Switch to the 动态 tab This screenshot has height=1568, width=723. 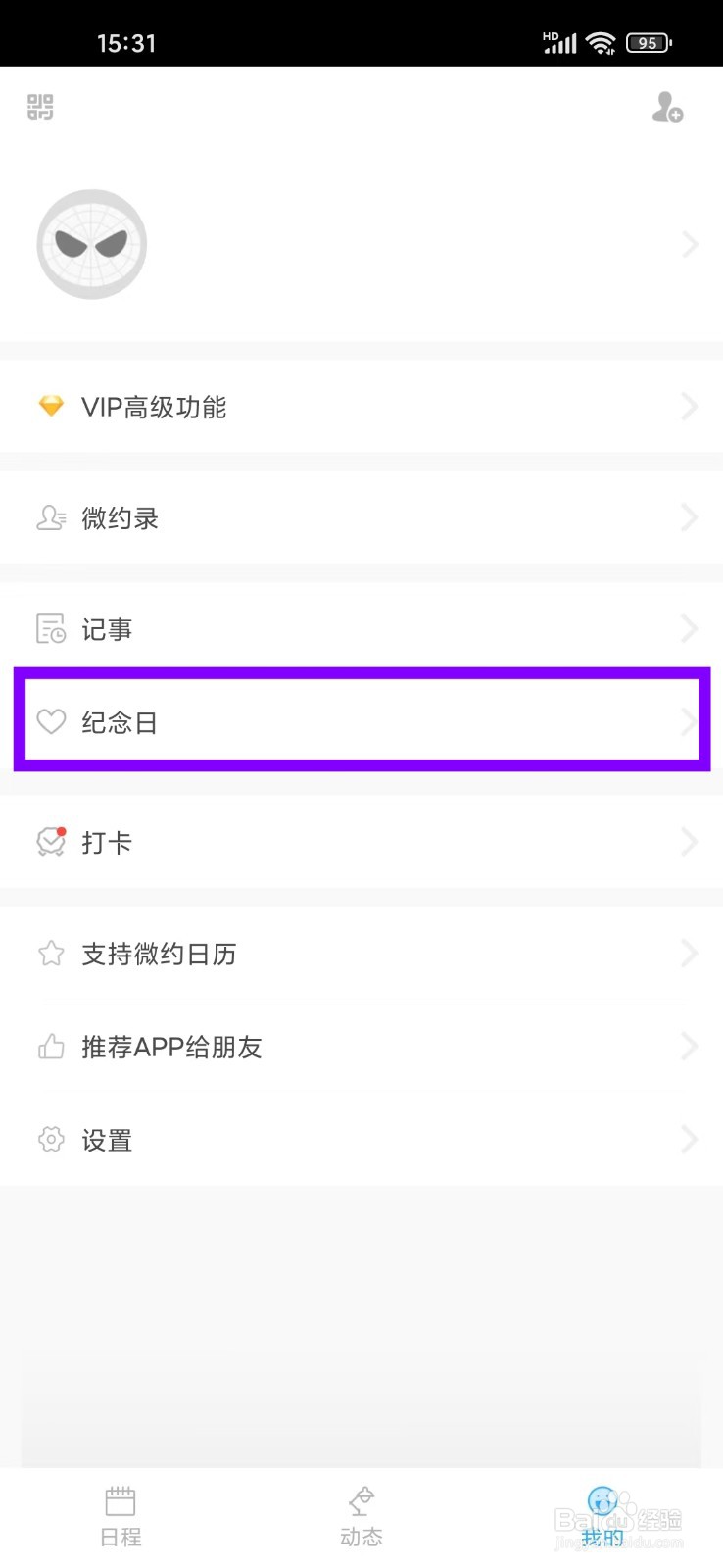point(361,1516)
